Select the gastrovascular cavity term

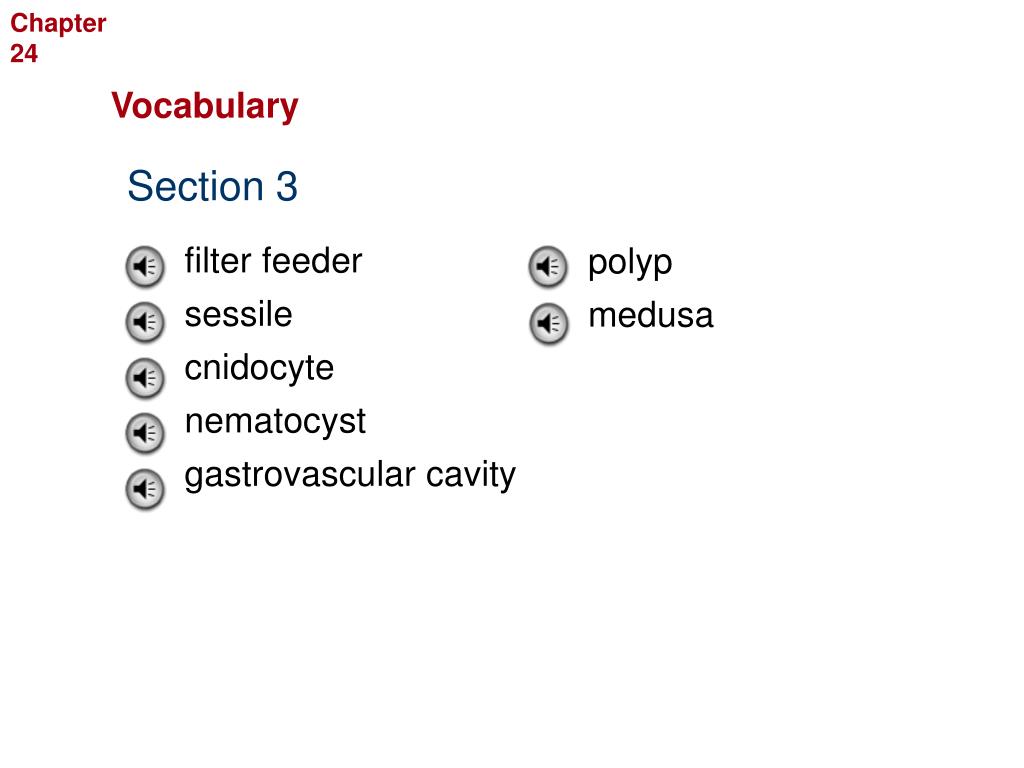click(x=350, y=475)
